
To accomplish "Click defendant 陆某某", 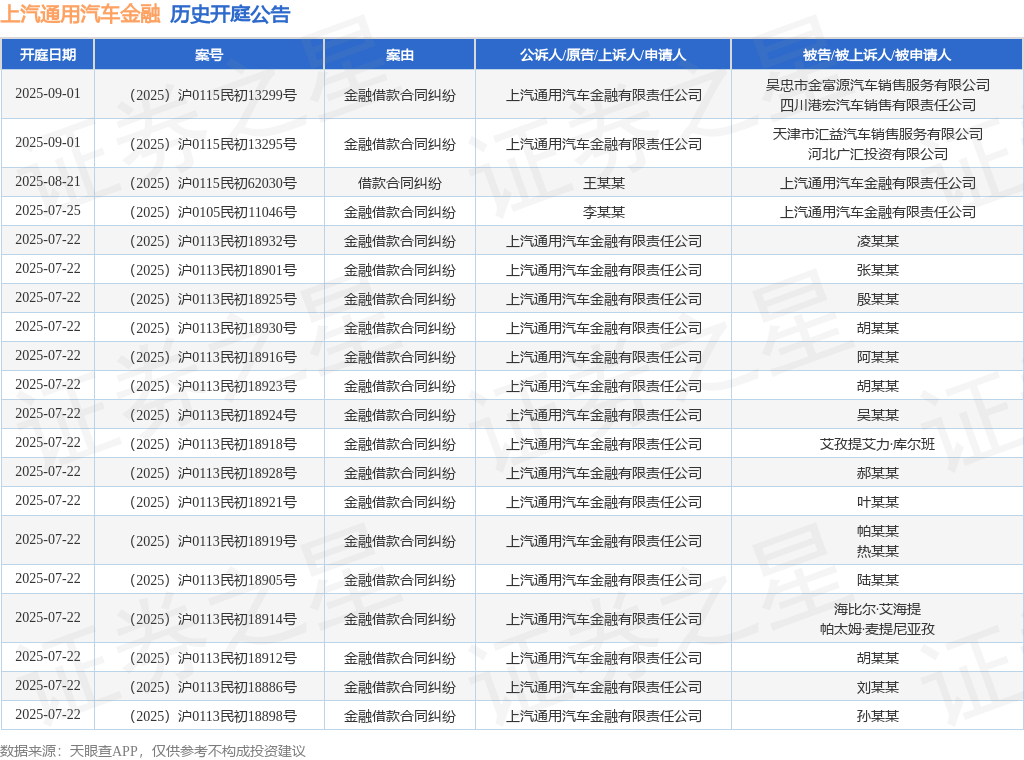I will [878, 580].
